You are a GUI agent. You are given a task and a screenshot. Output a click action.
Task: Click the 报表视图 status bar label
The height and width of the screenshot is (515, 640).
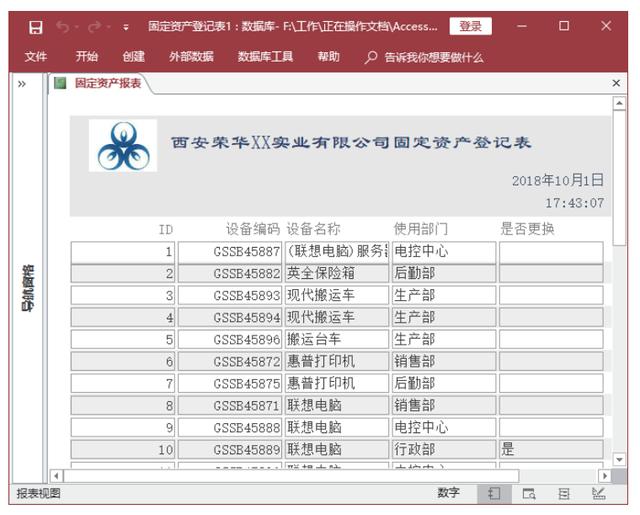[38, 493]
